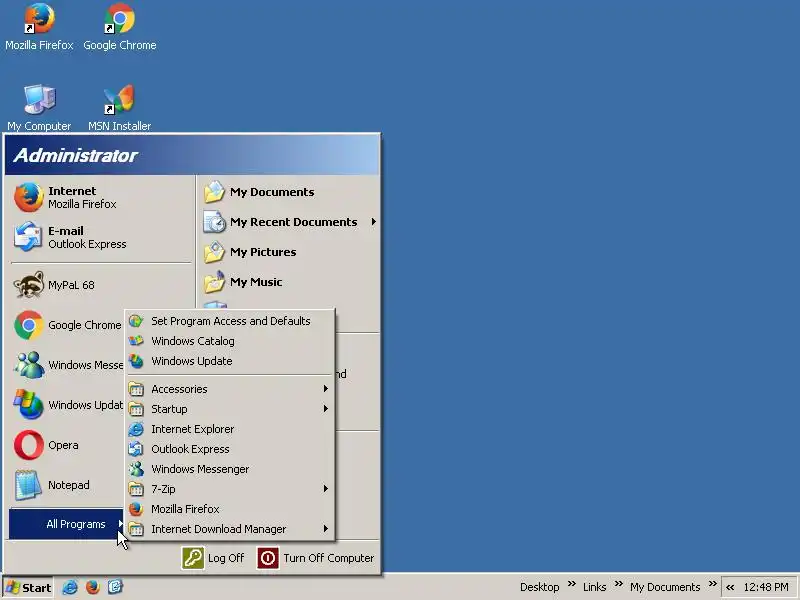The image size is (800, 600).
Task: Click red power icon for Turn Off Computer
Action: 268,558
